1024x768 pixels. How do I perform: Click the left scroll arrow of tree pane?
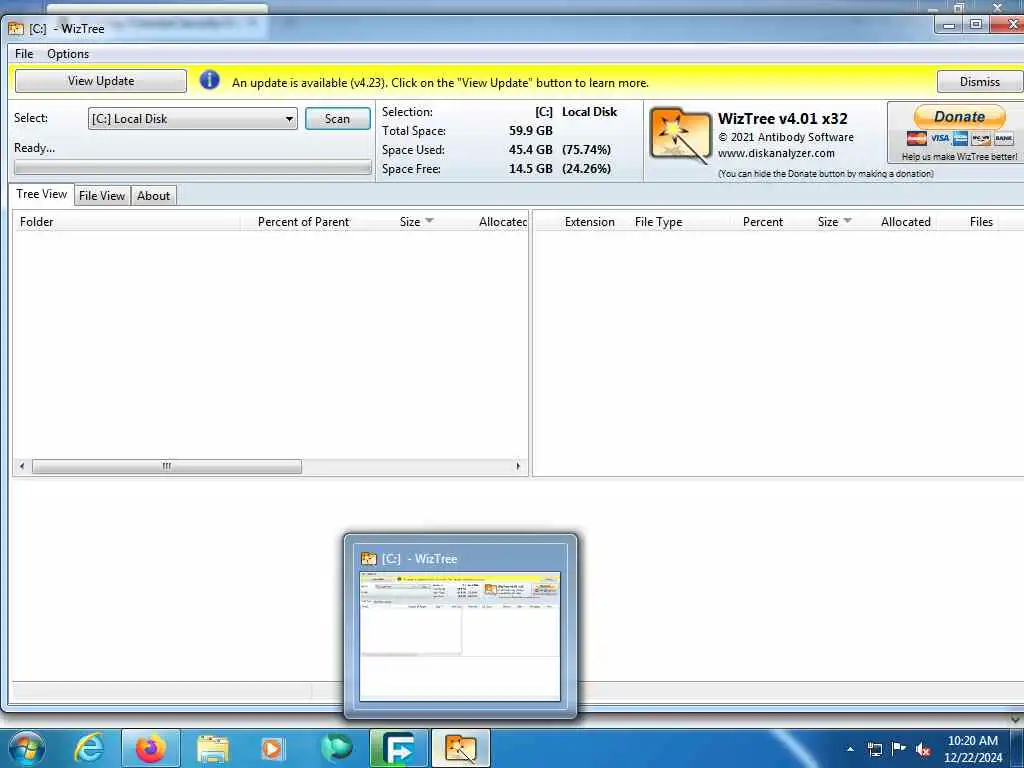click(22, 466)
